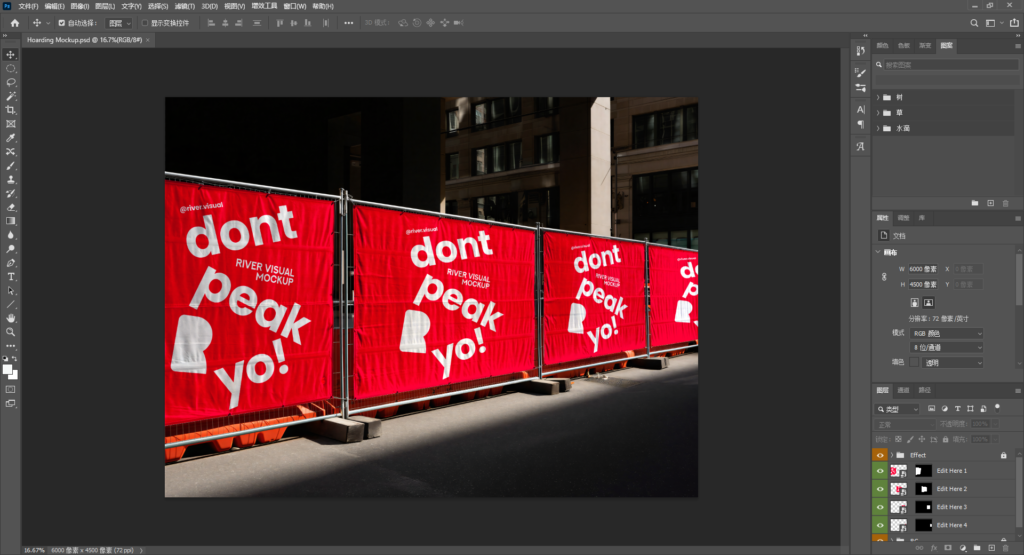Select the Elliptical Marquee tool

click(x=10, y=69)
